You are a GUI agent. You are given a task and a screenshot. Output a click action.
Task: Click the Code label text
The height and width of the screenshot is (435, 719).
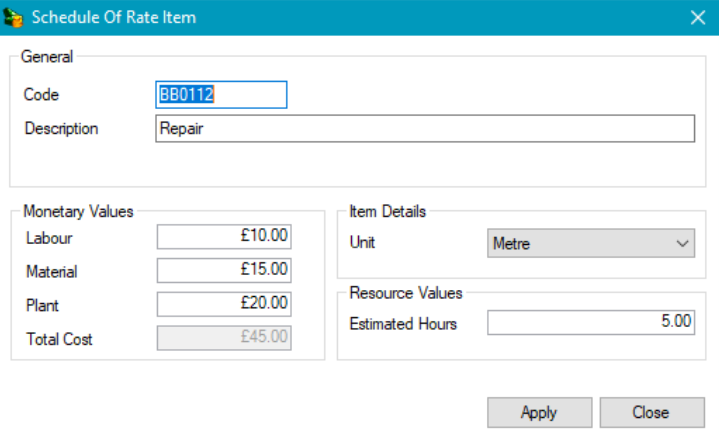coord(41,95)
